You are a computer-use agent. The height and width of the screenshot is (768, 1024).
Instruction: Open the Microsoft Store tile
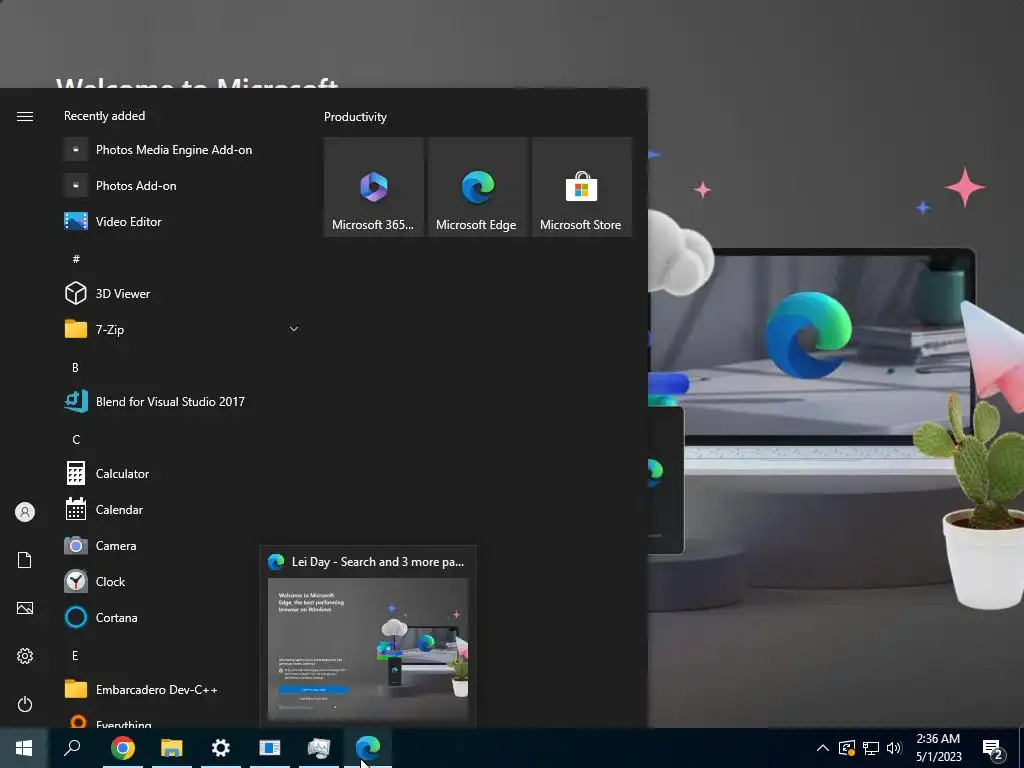pyautogui.click(x=581, y=187)
